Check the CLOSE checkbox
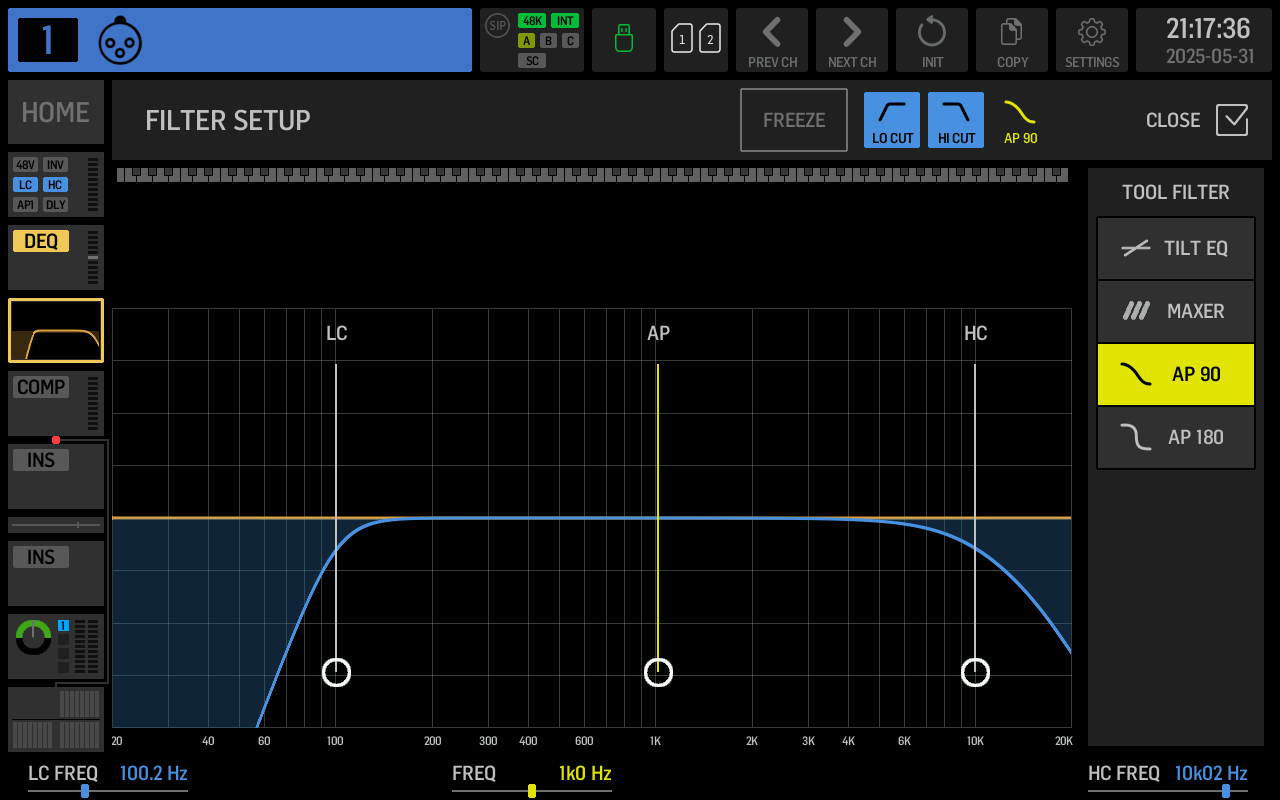 click(1232, 120)
